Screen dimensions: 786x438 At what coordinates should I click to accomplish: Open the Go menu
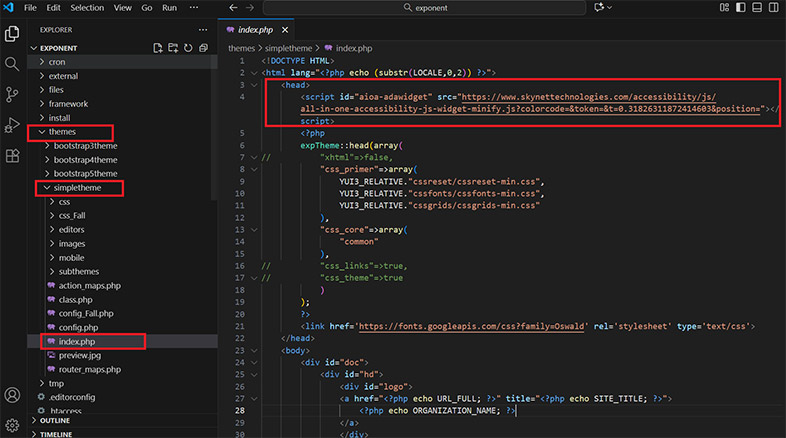146,8
